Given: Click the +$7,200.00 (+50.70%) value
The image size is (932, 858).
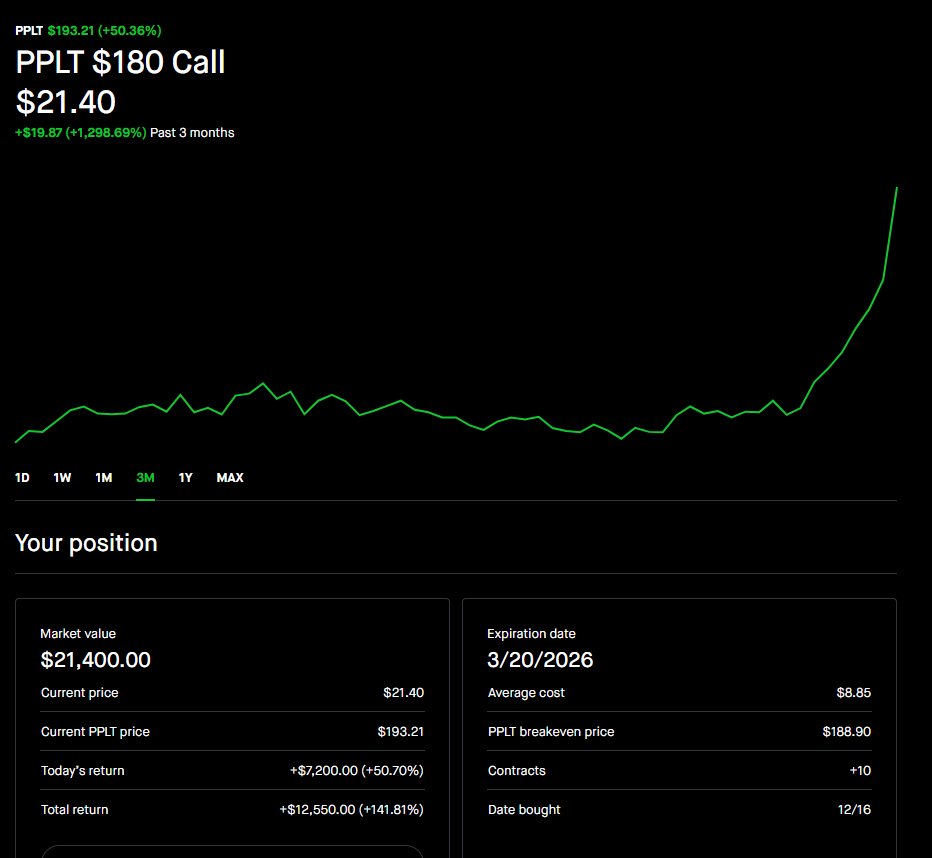Looking at the screenshot, I should coord(357,771).
